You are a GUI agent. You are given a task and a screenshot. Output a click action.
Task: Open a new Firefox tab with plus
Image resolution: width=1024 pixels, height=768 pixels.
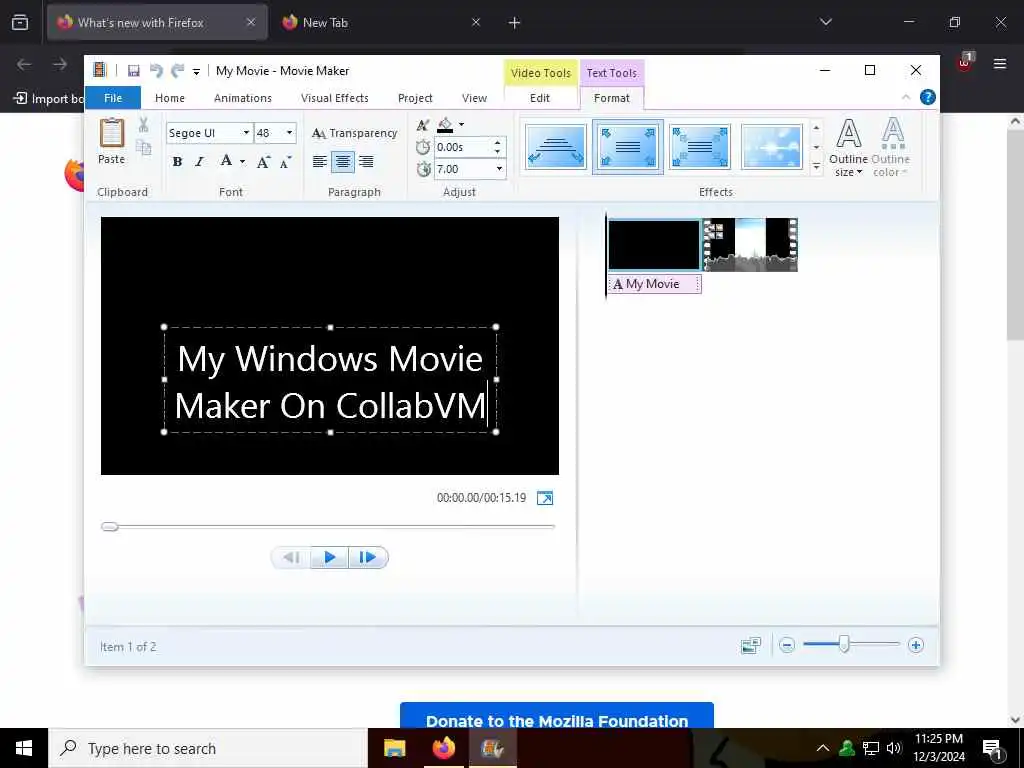(x=514, y=22)
